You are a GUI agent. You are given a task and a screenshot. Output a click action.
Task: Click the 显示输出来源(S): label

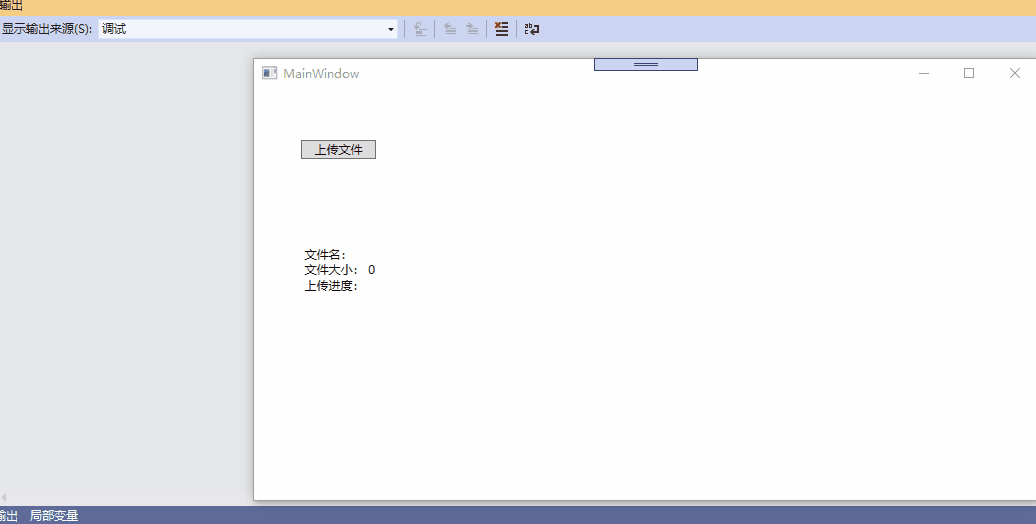[x=47, y=29]
